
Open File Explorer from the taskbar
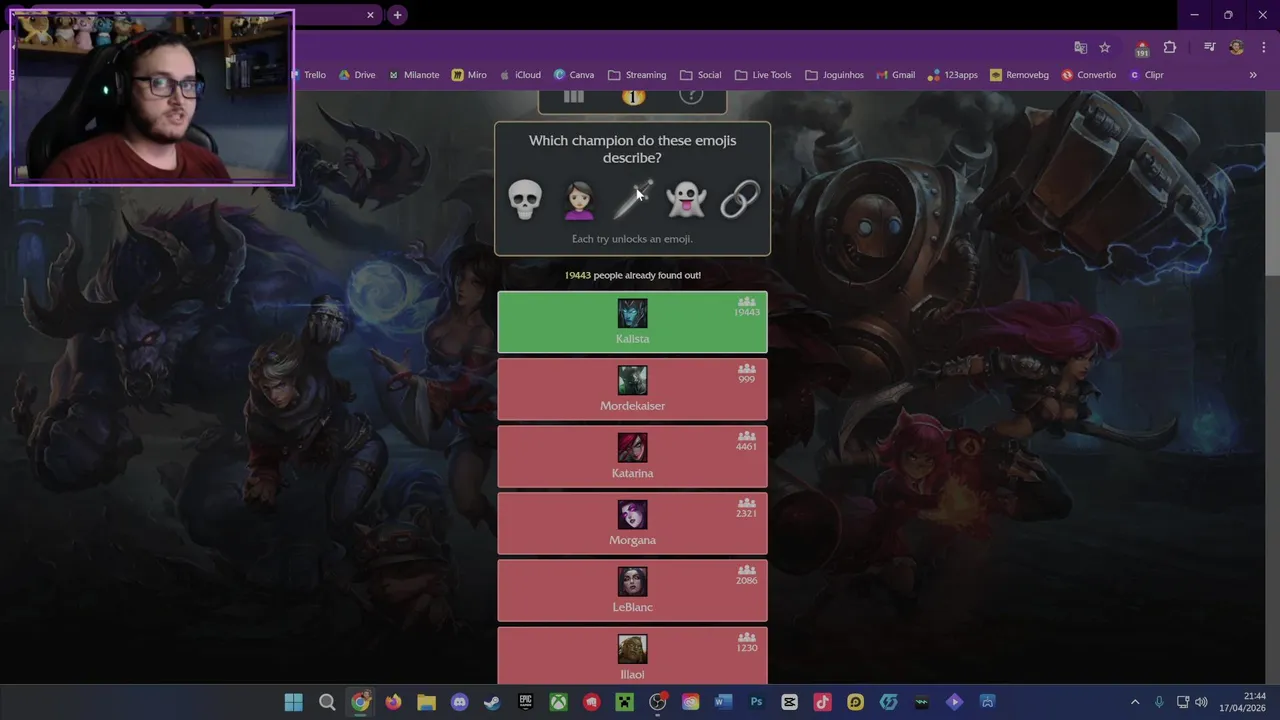pyautogui.click(x=426, y=702)
